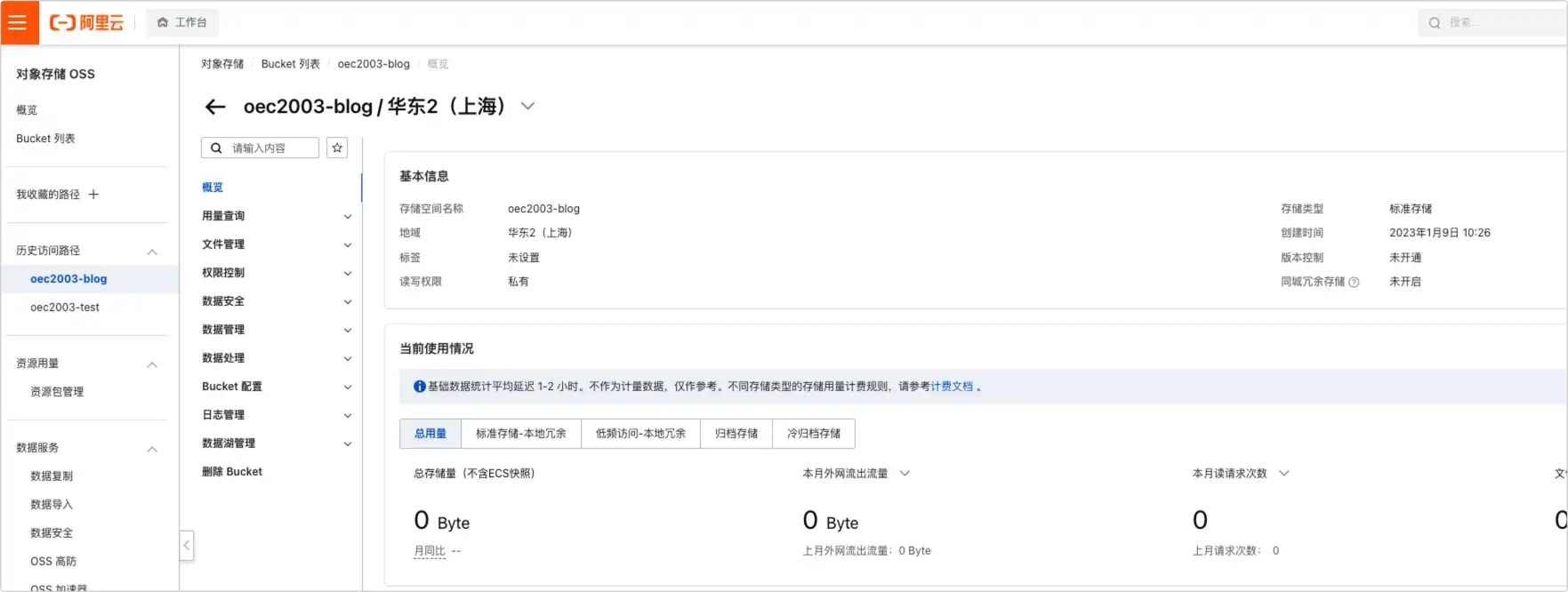Open the 工作台 workbench button

click(182, 22)
